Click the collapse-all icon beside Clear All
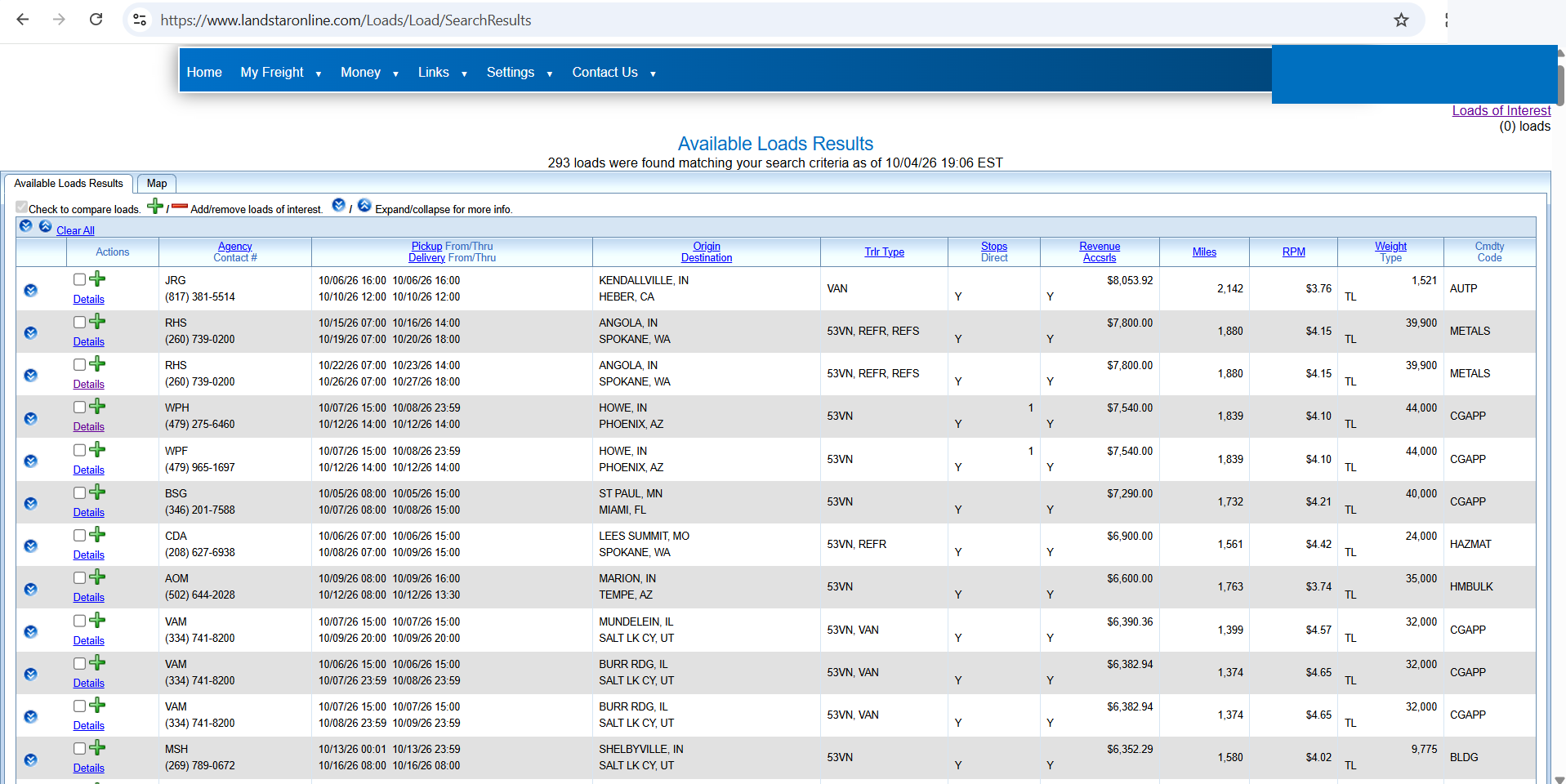The image size is (1566, 784). pyautogui.click(x=46, y=226)
